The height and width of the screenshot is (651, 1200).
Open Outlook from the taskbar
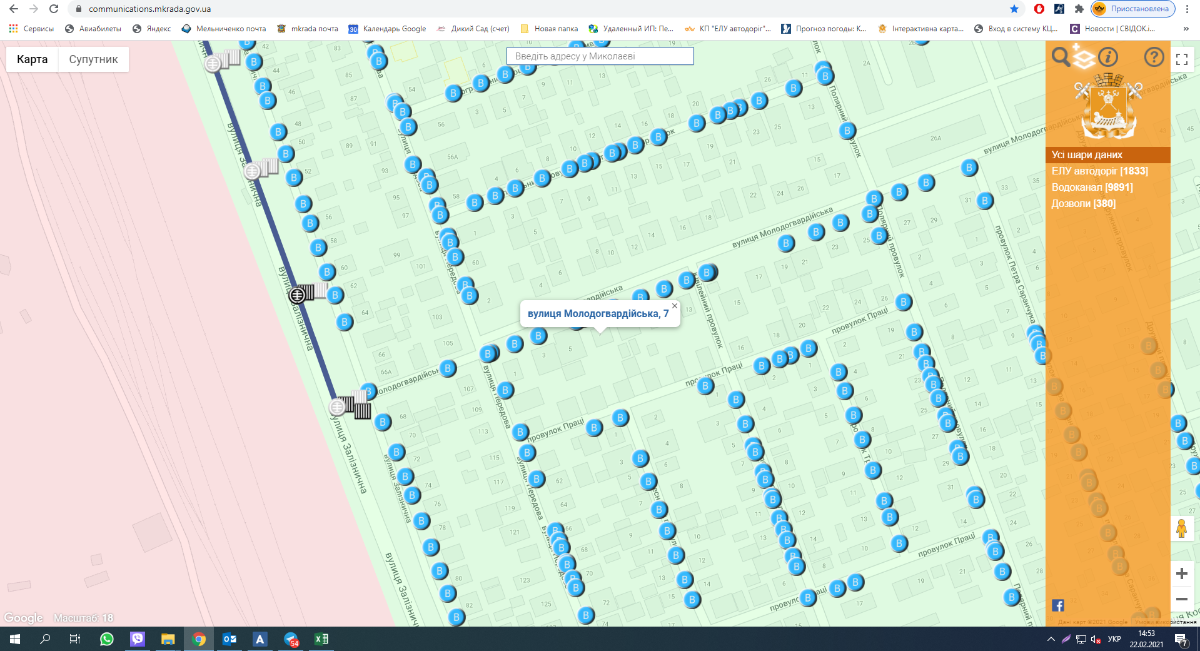[x=229, y=639]
